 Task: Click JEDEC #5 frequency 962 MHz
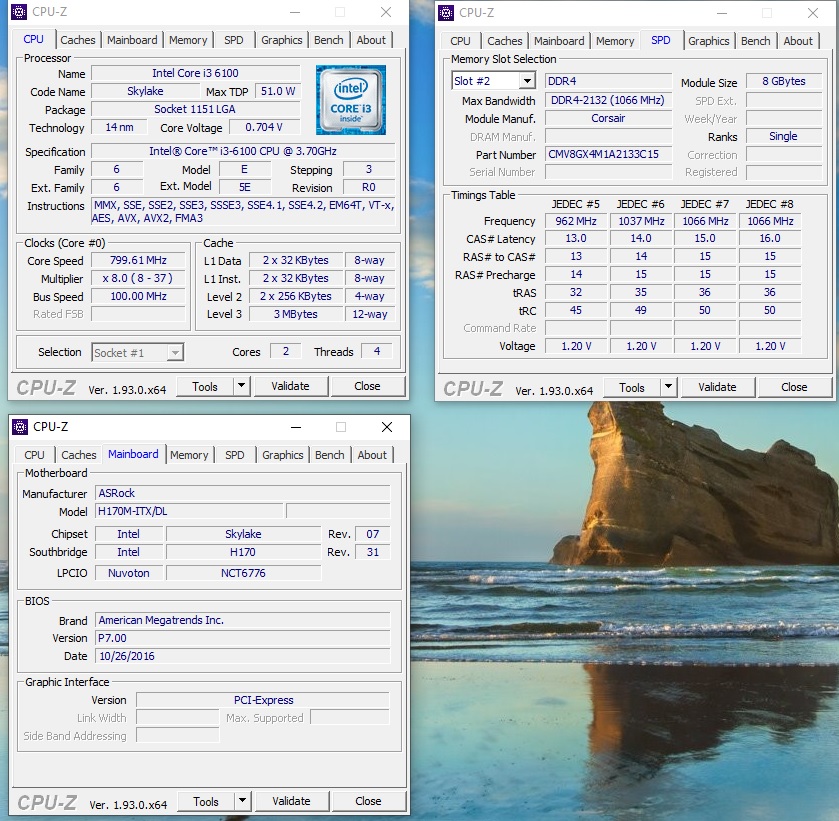pos(576,221)
